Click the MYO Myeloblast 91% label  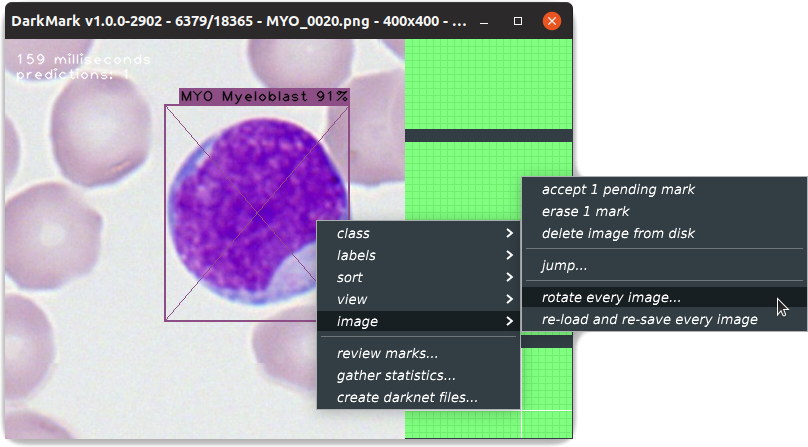pyautogui.click(x=264, y=96)
